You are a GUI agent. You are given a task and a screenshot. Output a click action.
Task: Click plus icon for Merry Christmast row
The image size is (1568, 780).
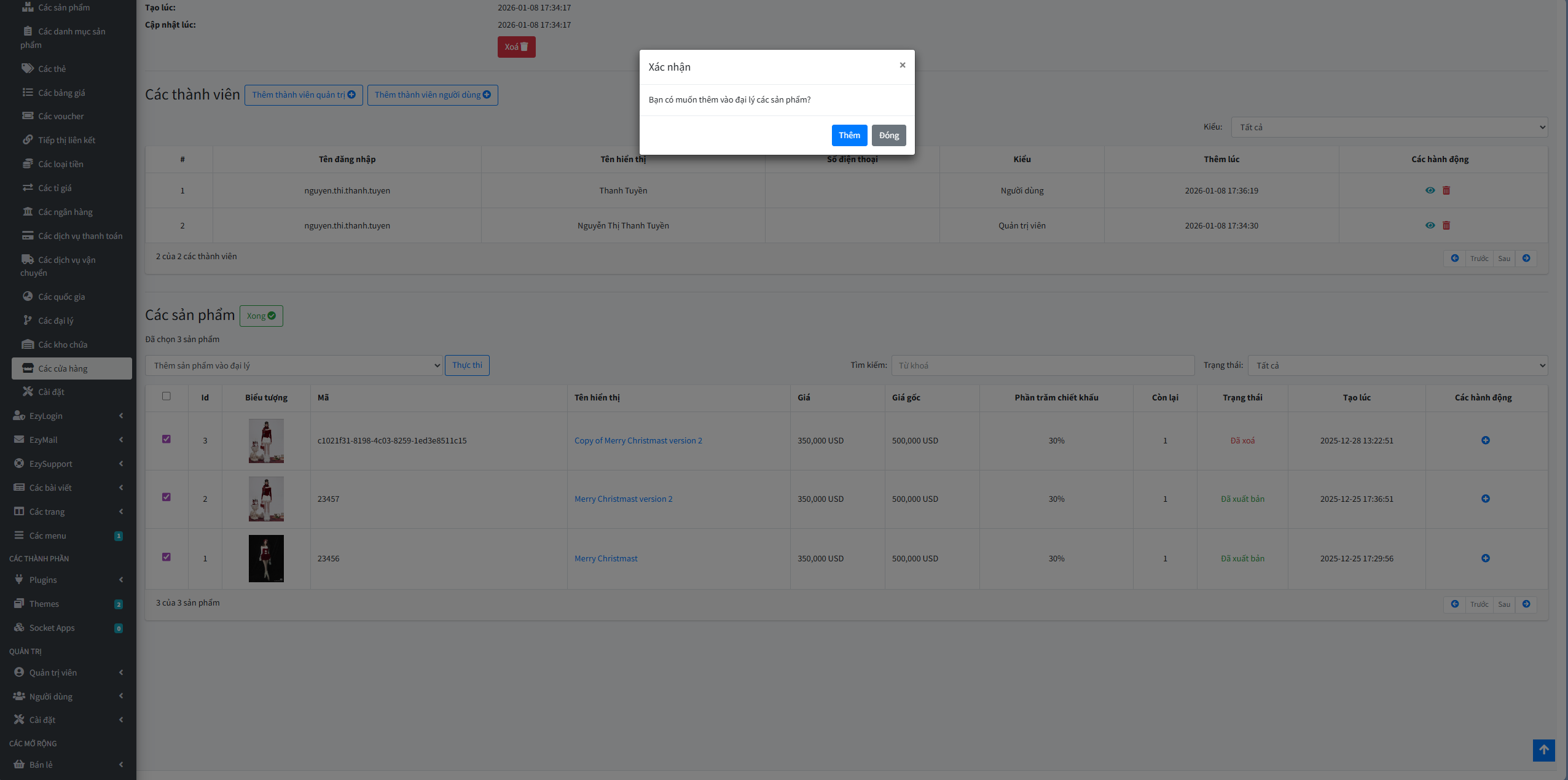pyautogui.click(x=1485, y=558)
